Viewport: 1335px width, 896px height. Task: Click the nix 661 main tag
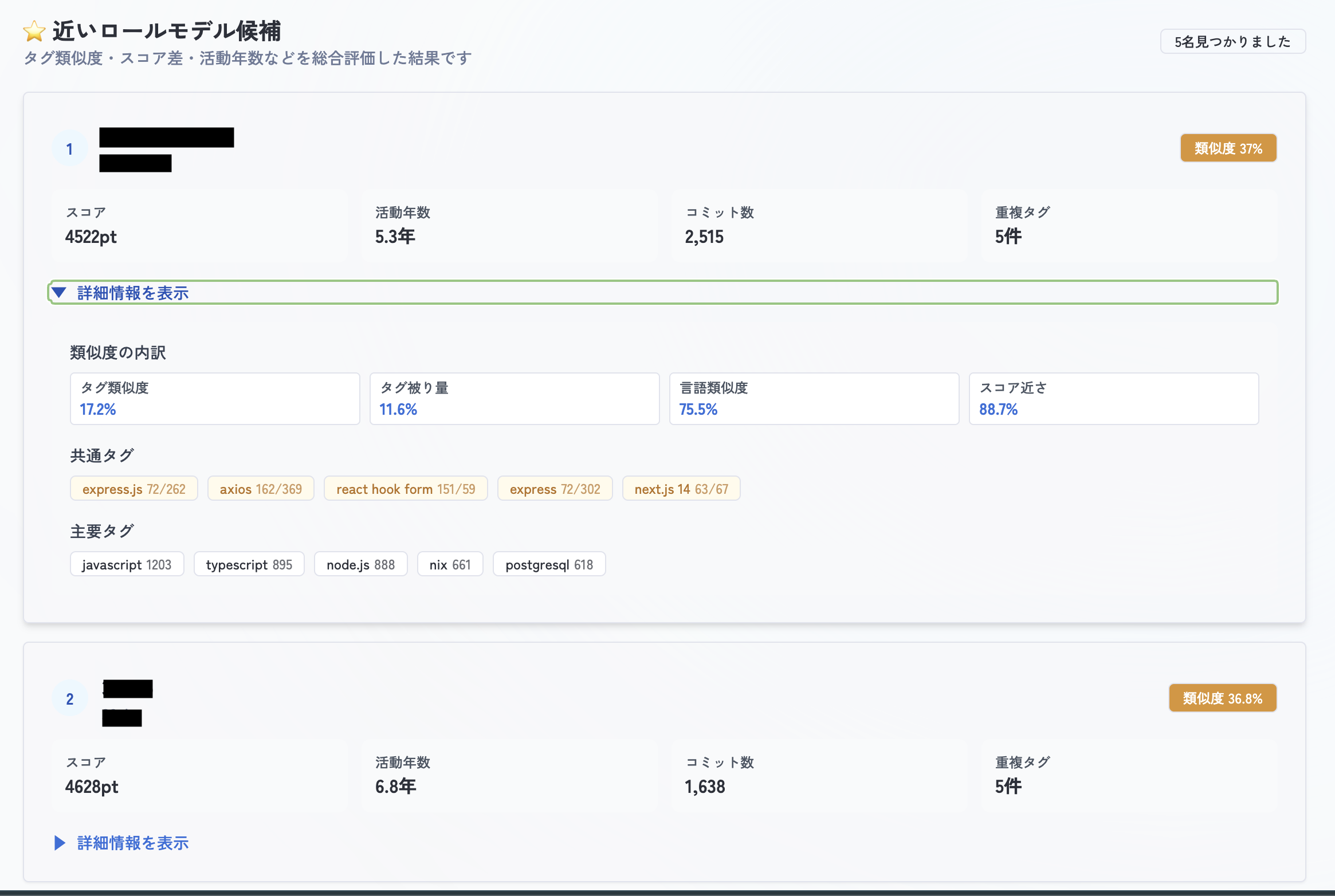pos(450,564)
